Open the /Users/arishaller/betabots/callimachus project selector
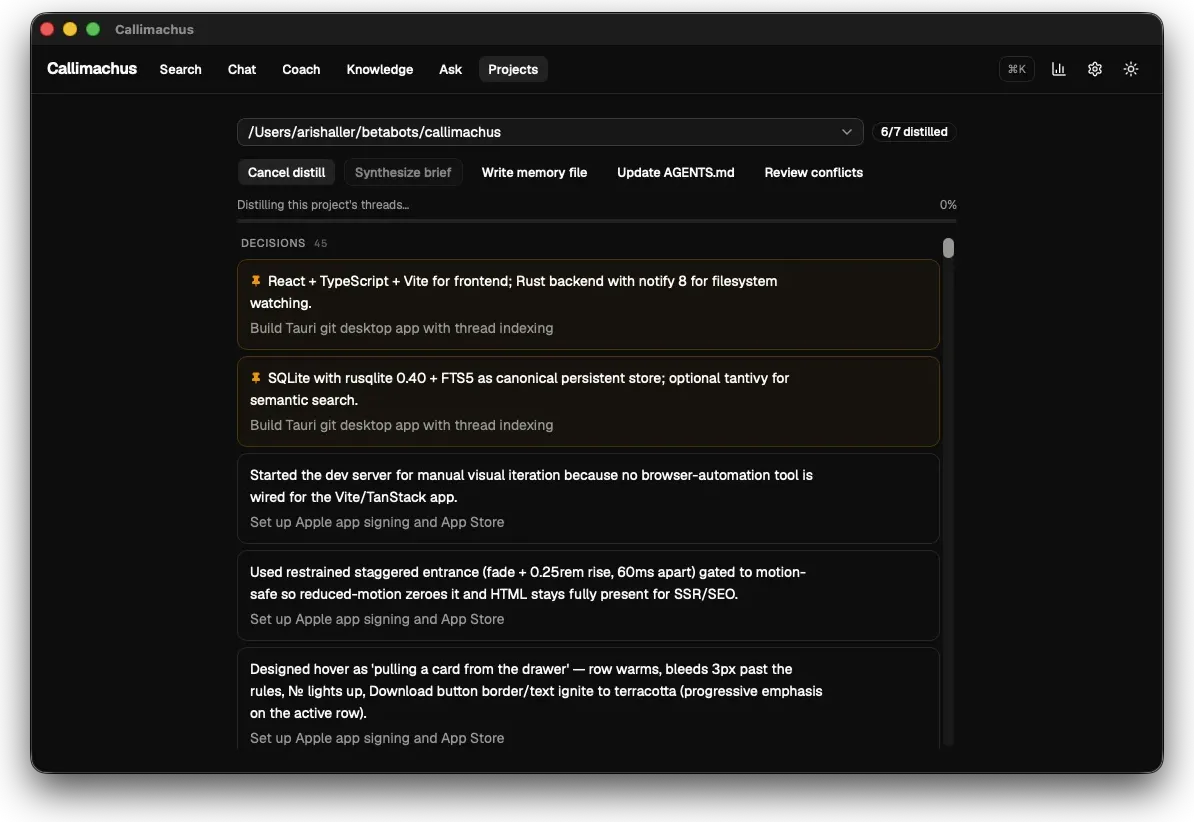Screen dimensions: 1194x822 click(x=550, y=132)
